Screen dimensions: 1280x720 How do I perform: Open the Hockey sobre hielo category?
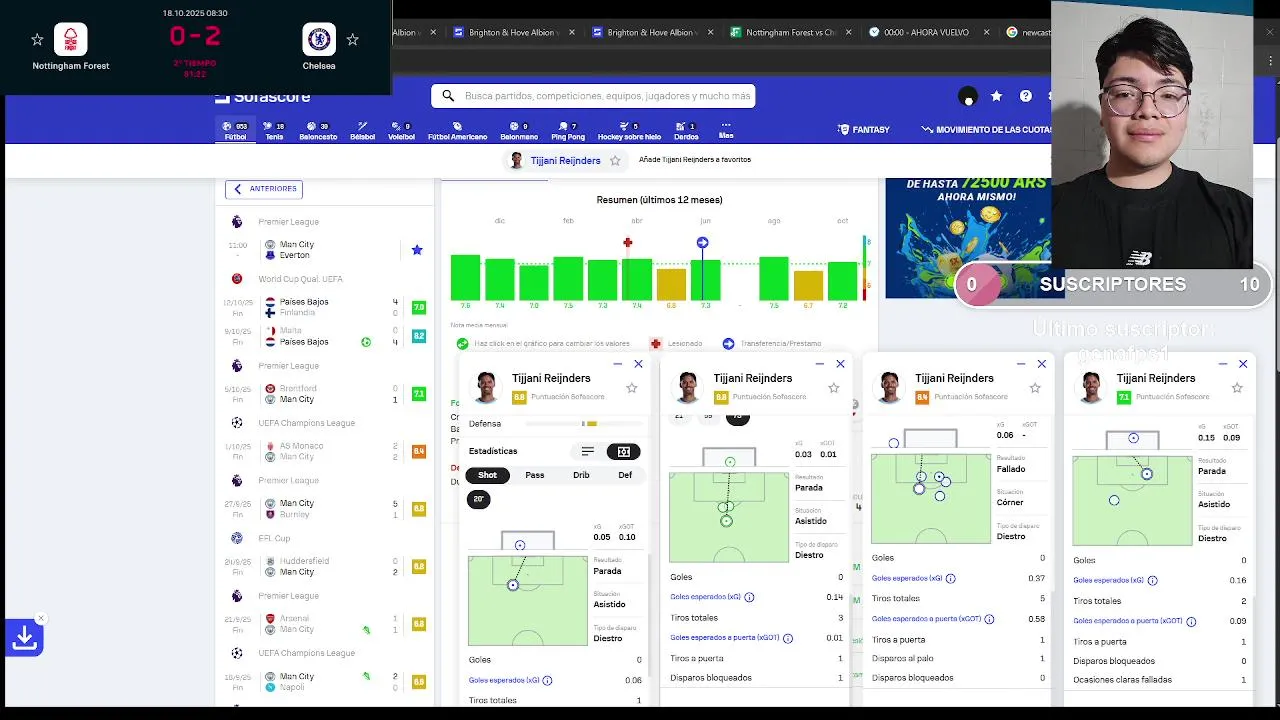pyautogui.click(x=629, y=131)
